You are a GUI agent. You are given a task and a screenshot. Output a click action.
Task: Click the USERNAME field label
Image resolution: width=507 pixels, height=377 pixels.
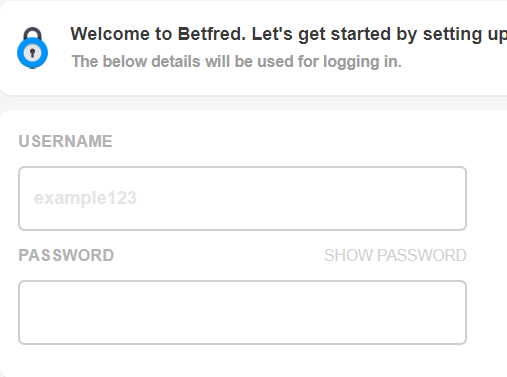[x=65, y=141]
